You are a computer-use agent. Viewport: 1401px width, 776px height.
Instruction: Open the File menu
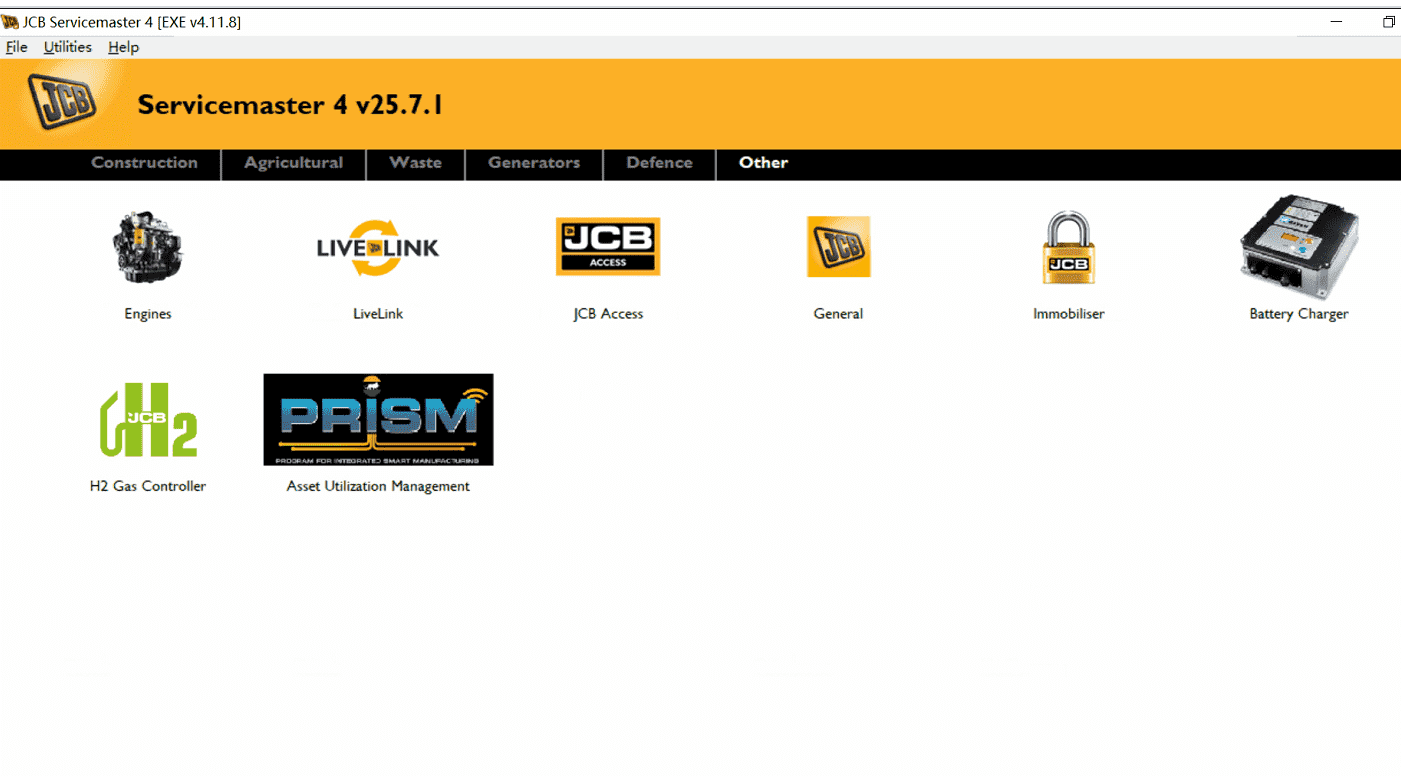tap(16, 47)
